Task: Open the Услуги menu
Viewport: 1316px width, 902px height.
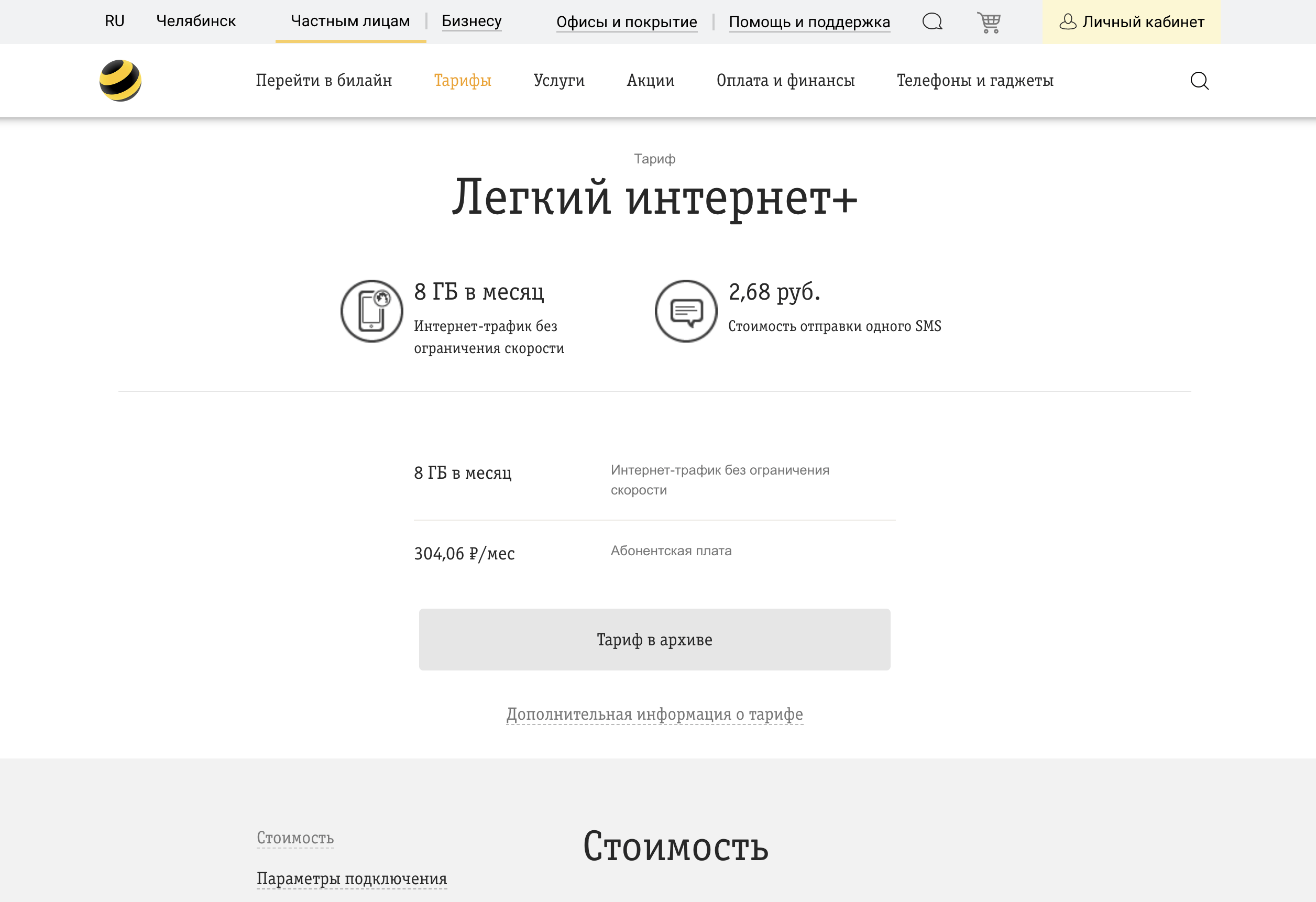Action: 560,80
